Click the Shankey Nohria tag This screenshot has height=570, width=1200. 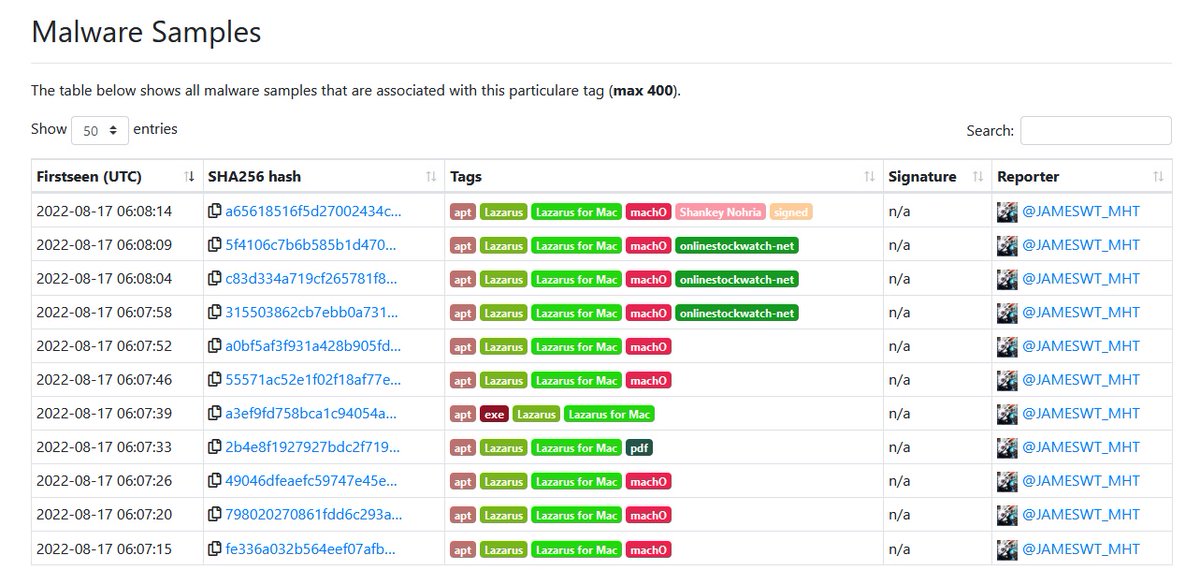click(720, 212)
